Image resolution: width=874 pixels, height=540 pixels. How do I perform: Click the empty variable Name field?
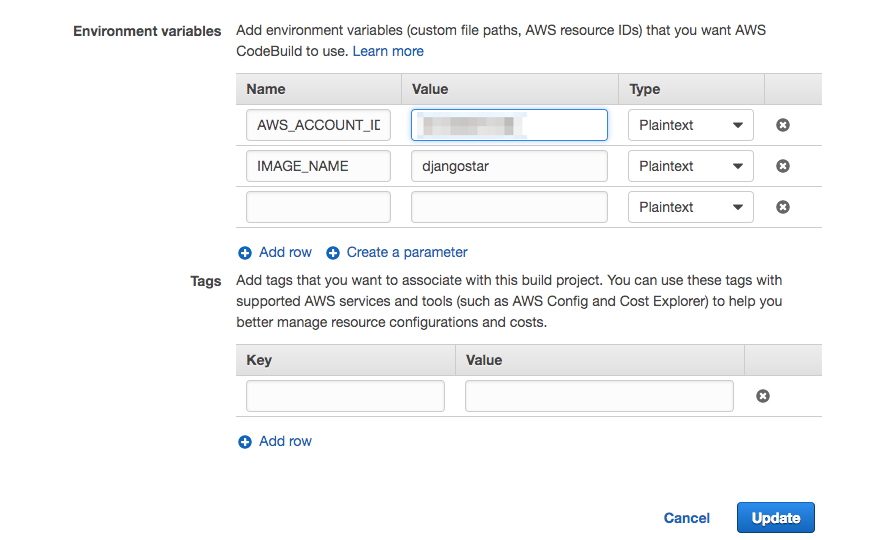tap(318, 207)
